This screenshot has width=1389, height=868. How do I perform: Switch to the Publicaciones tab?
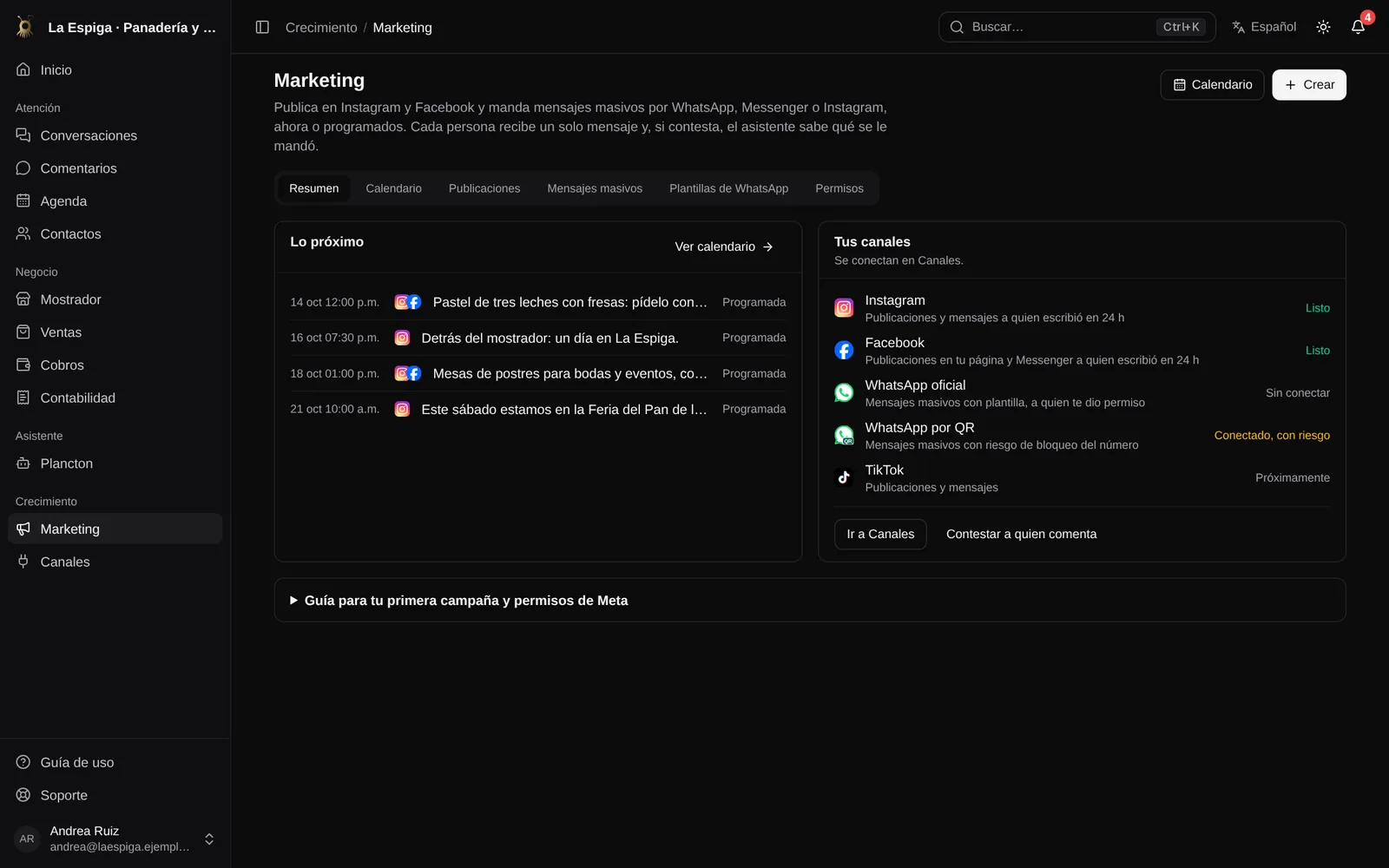(x=484, y=188)
